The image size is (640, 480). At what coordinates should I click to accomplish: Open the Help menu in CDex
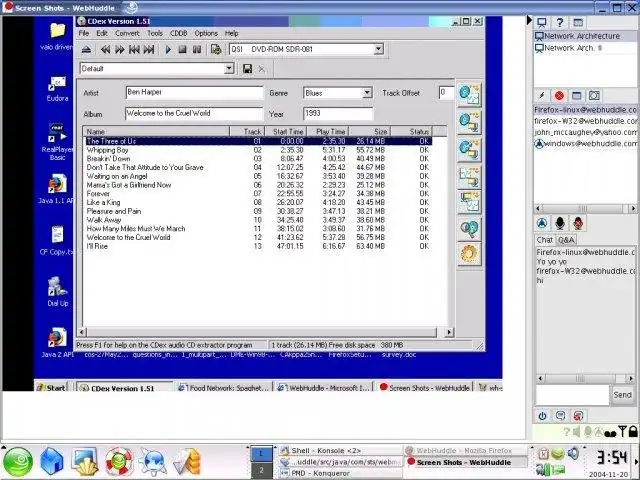tap(231, 33)
